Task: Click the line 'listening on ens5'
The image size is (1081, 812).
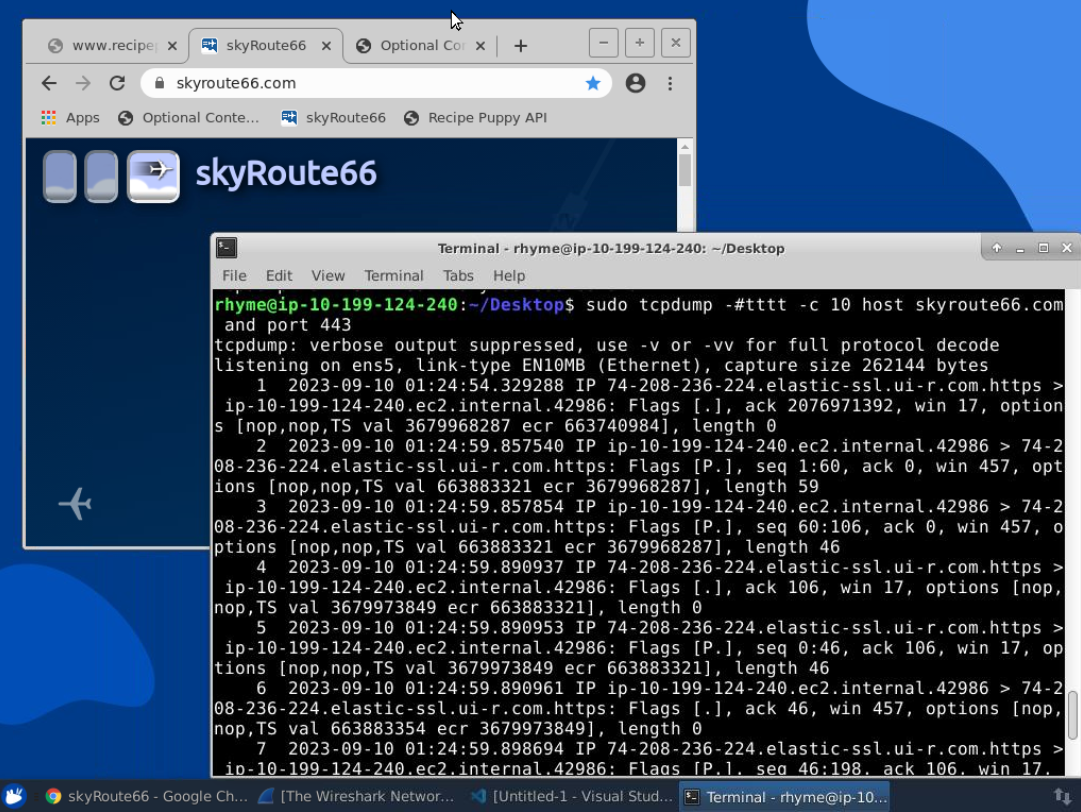Action: pyautogui.click(x=601, y=365)
